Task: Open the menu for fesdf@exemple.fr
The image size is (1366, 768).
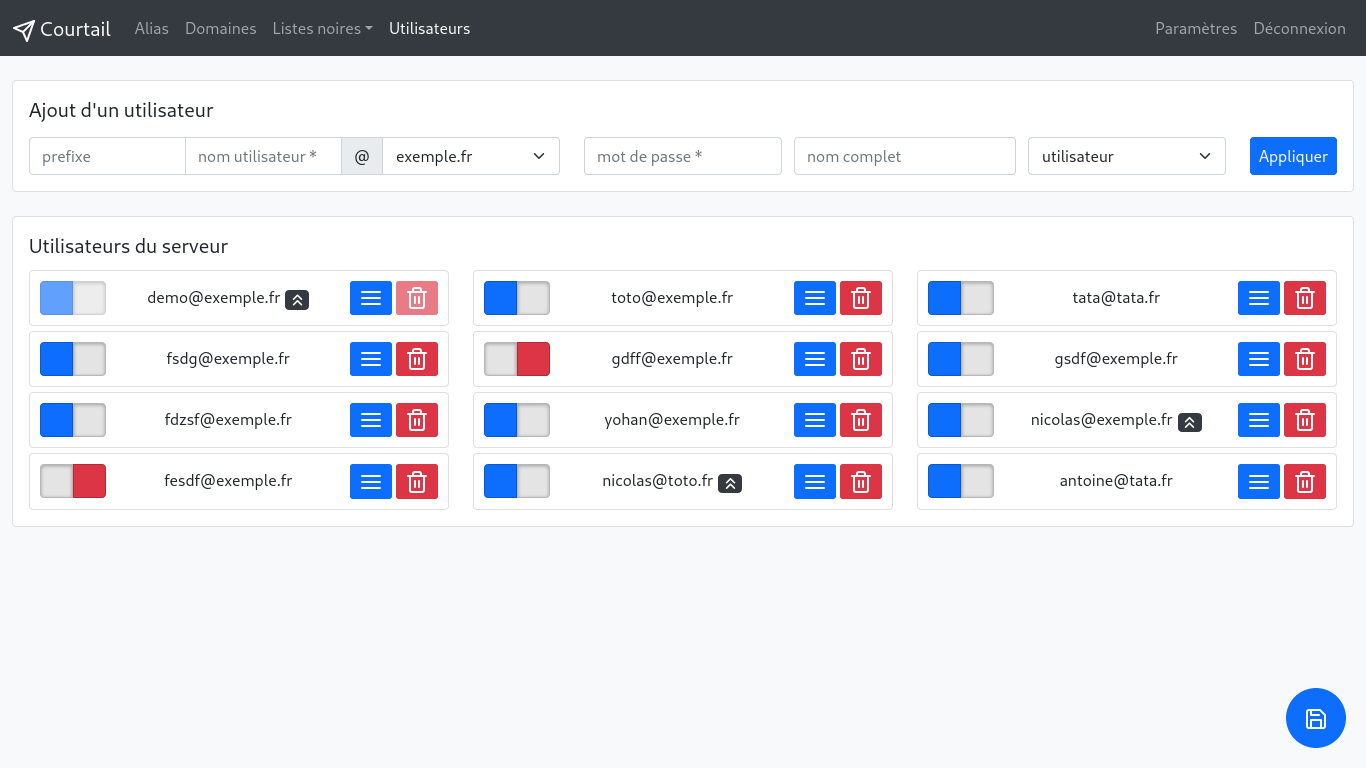Action: pyautogui.click(x=371, y=481)
